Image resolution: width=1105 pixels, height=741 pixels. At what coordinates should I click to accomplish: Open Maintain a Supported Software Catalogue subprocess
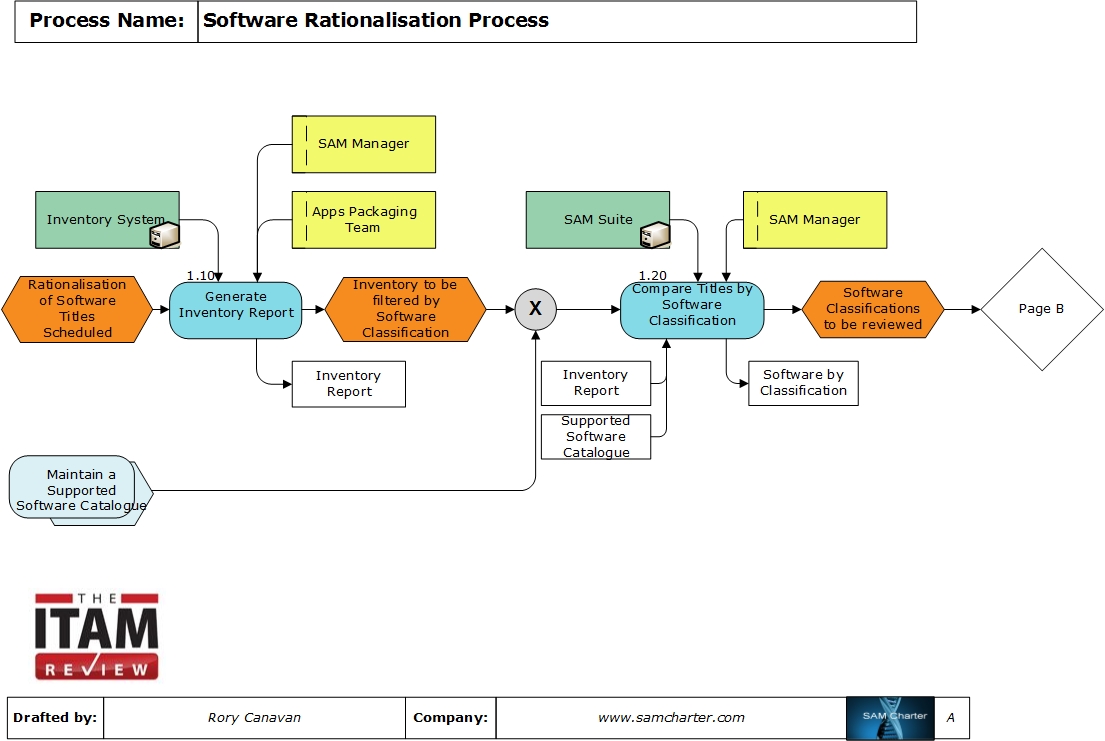coord(80,490)
